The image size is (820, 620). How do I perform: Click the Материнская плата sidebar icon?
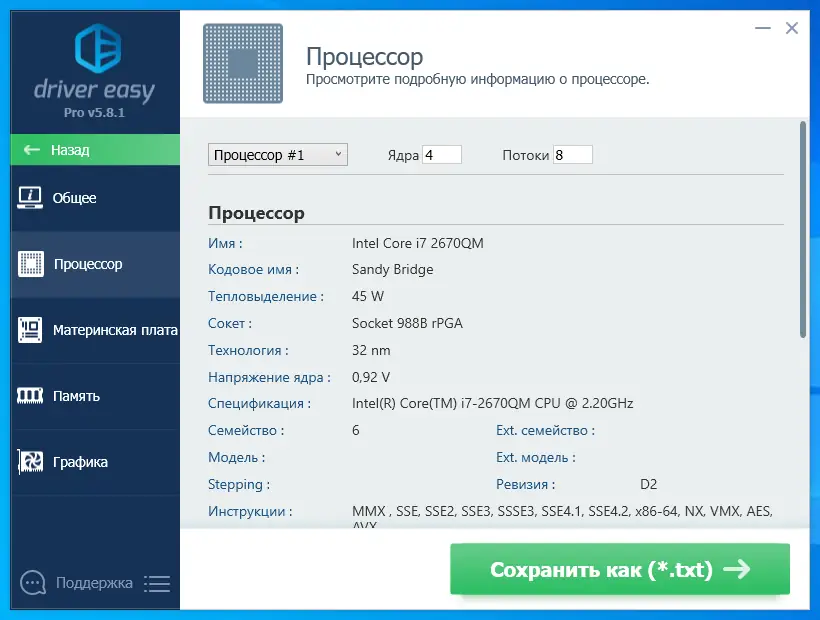(x=30, y=330)
